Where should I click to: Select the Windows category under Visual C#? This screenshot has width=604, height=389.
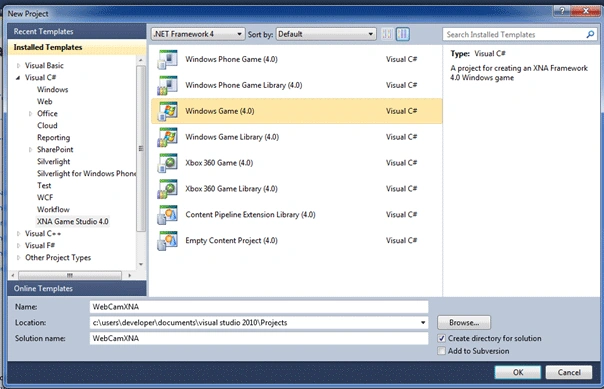point(52,89)
